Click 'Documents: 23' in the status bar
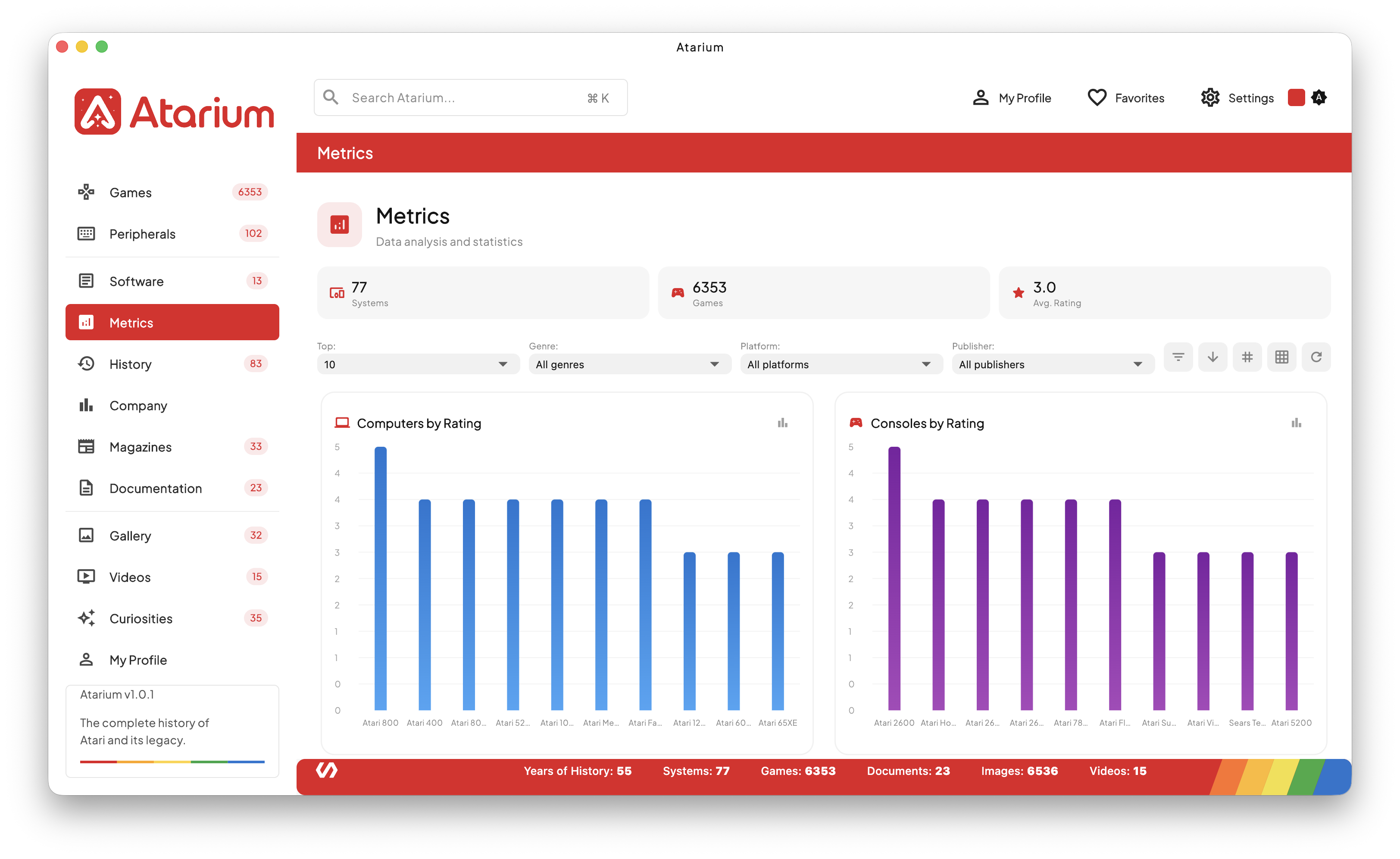Screen dimensions: 1400x859 pyautogui.click(x=909, y=771)
